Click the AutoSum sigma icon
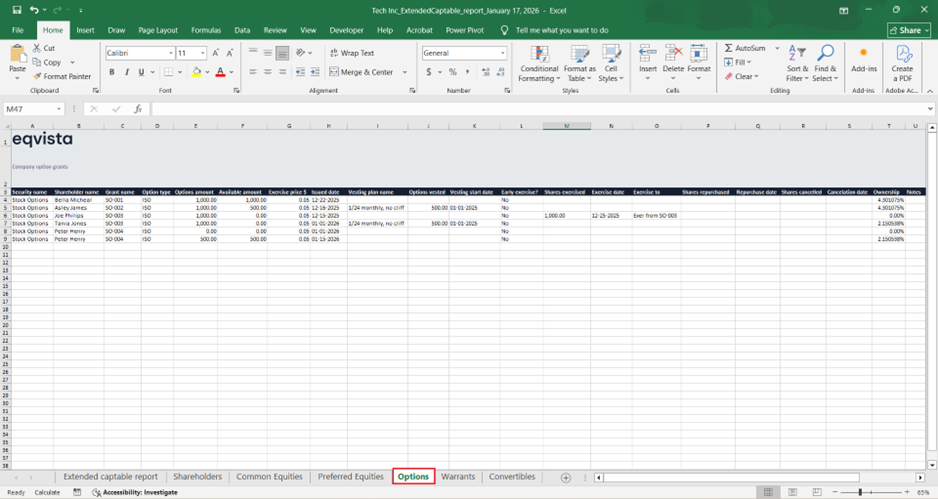Viewport: 938px width, 499px height. [729, 48]
